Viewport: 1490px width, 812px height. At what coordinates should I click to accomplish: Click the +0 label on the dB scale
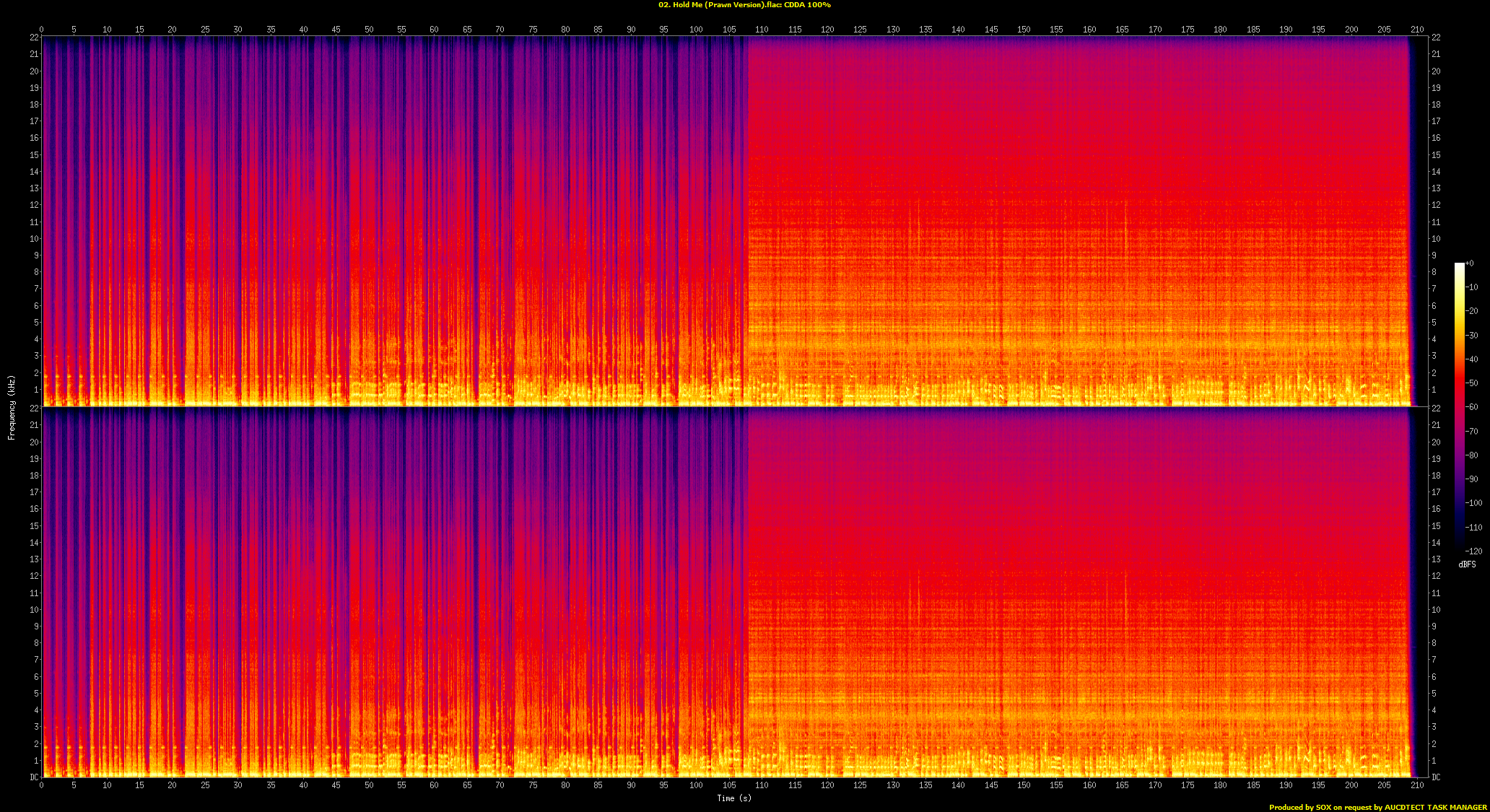click(x=1470, y=263)
